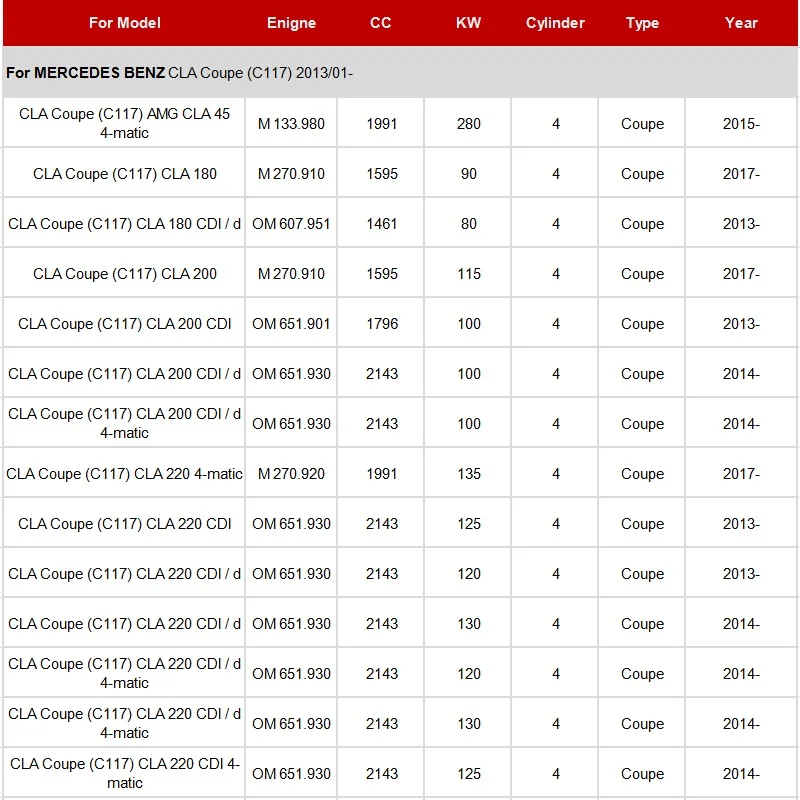This screenshot has height=800, width=800.
Task: Click the 'Cylinder' column header
Action: click(x=555, y=23)
